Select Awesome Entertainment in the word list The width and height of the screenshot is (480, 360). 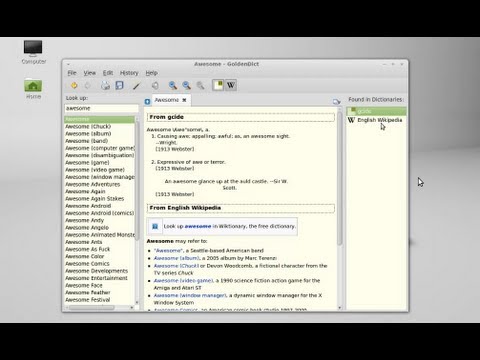[x=99, y=278]
